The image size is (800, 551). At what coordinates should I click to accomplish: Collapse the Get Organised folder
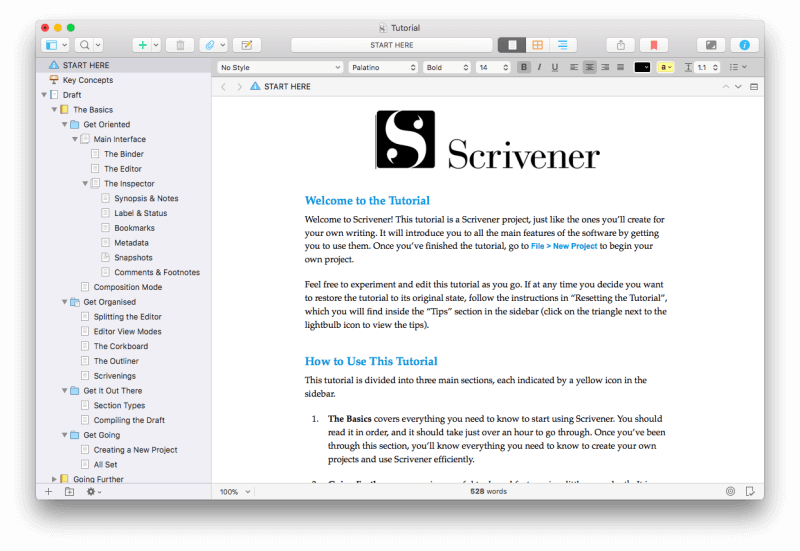click(65, 302)
